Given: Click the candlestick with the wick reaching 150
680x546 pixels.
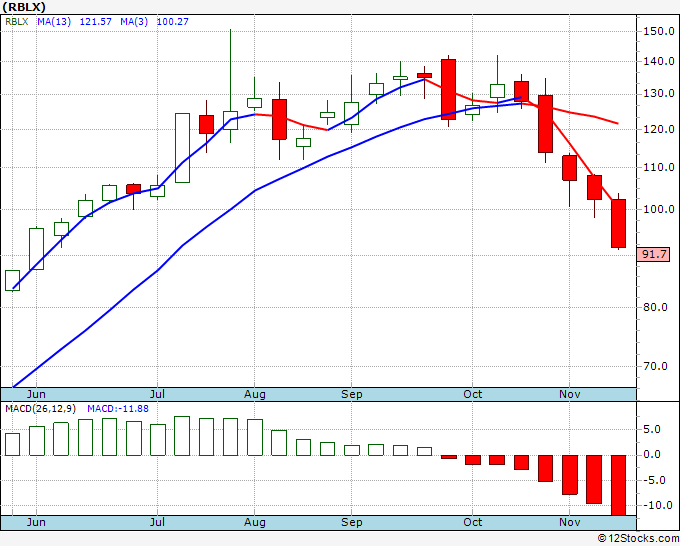Looking at the screenshot, I should coord(230,121).
